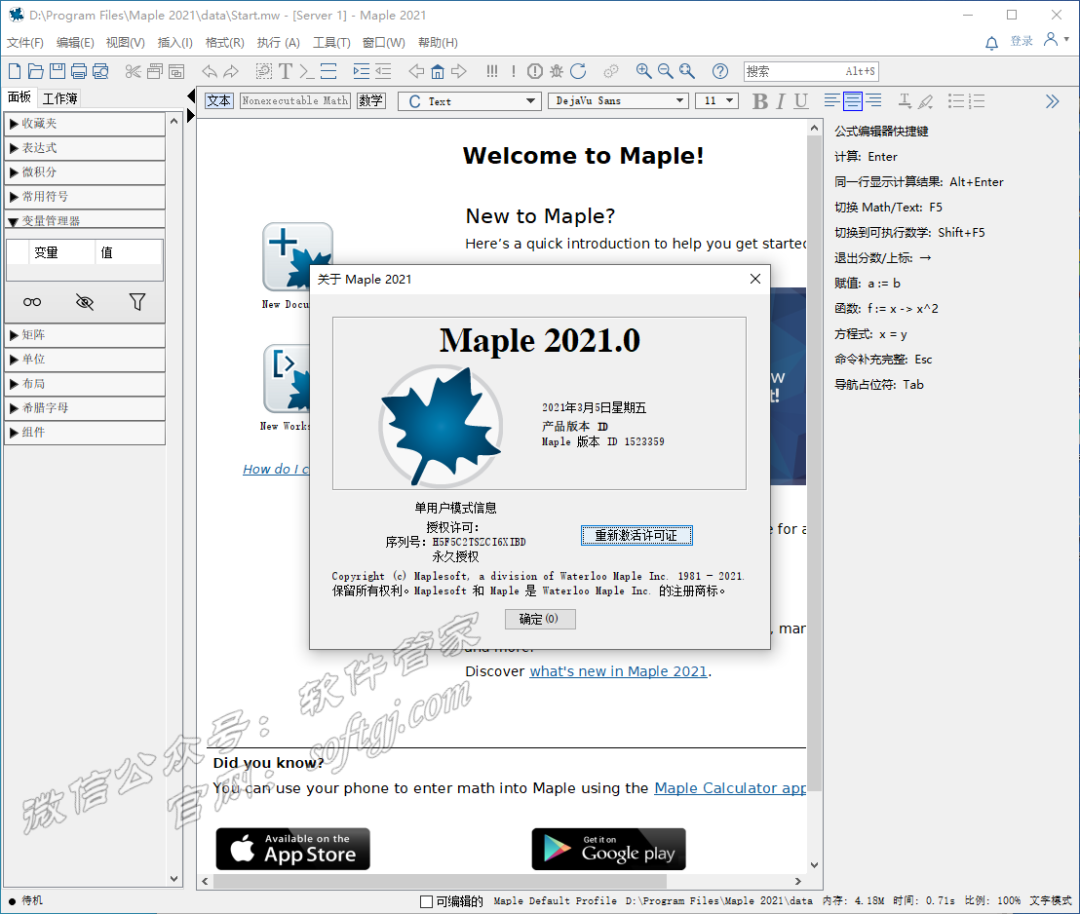Collapse the 变量管理器 palette
The width and height of the screenshot is (1080, 914).
pyautogui.click(x=85, y=220)
